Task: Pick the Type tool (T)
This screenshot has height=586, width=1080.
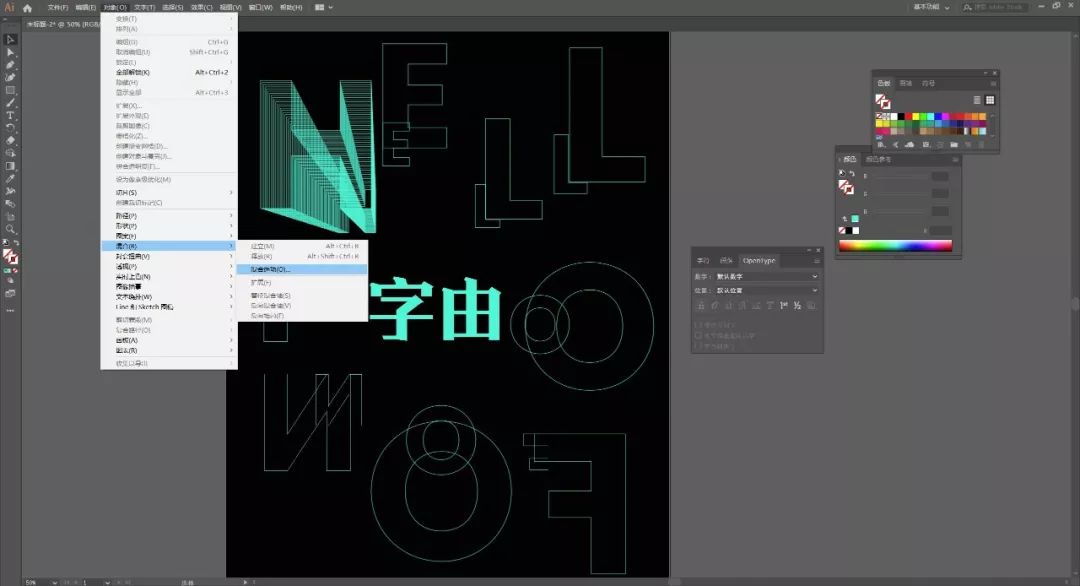Action: coord(10,115)
